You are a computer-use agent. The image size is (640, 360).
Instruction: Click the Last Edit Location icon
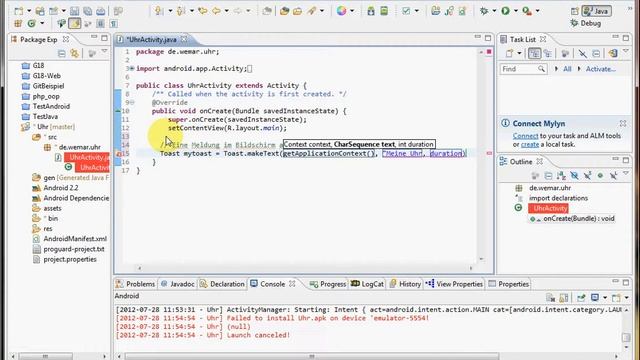pyautogui.click(x=202, y=11)
